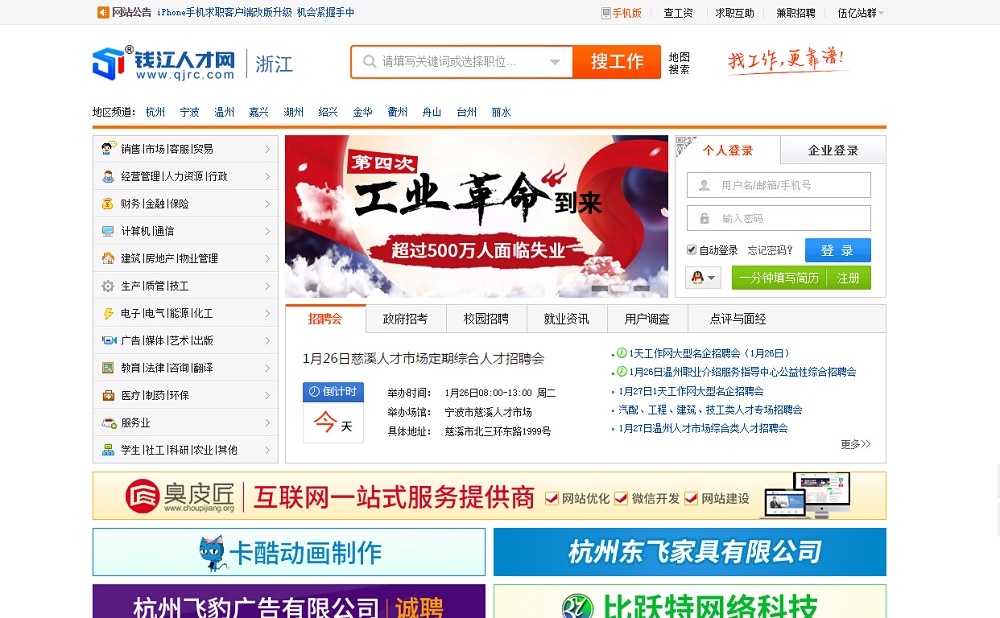Open the 忘记密码? link

[770, 250]
